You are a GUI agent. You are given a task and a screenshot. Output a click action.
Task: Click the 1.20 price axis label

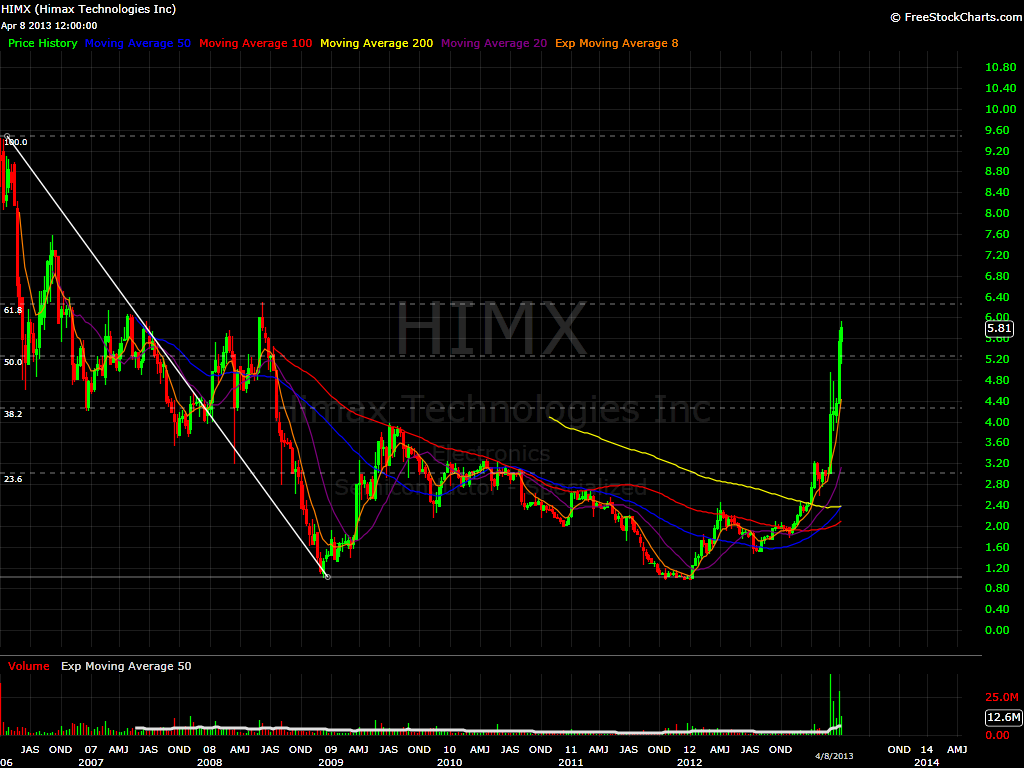pos(997,568)
